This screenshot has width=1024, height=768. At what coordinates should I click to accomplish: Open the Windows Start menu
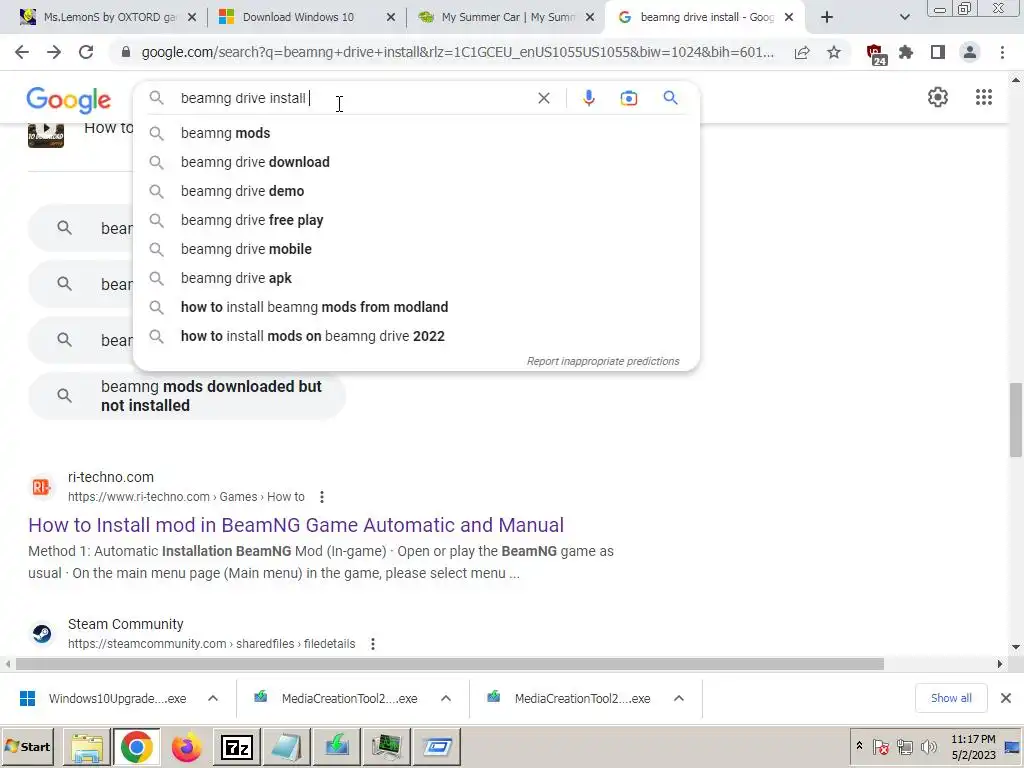pyautogui.click(x=27, y=746)
